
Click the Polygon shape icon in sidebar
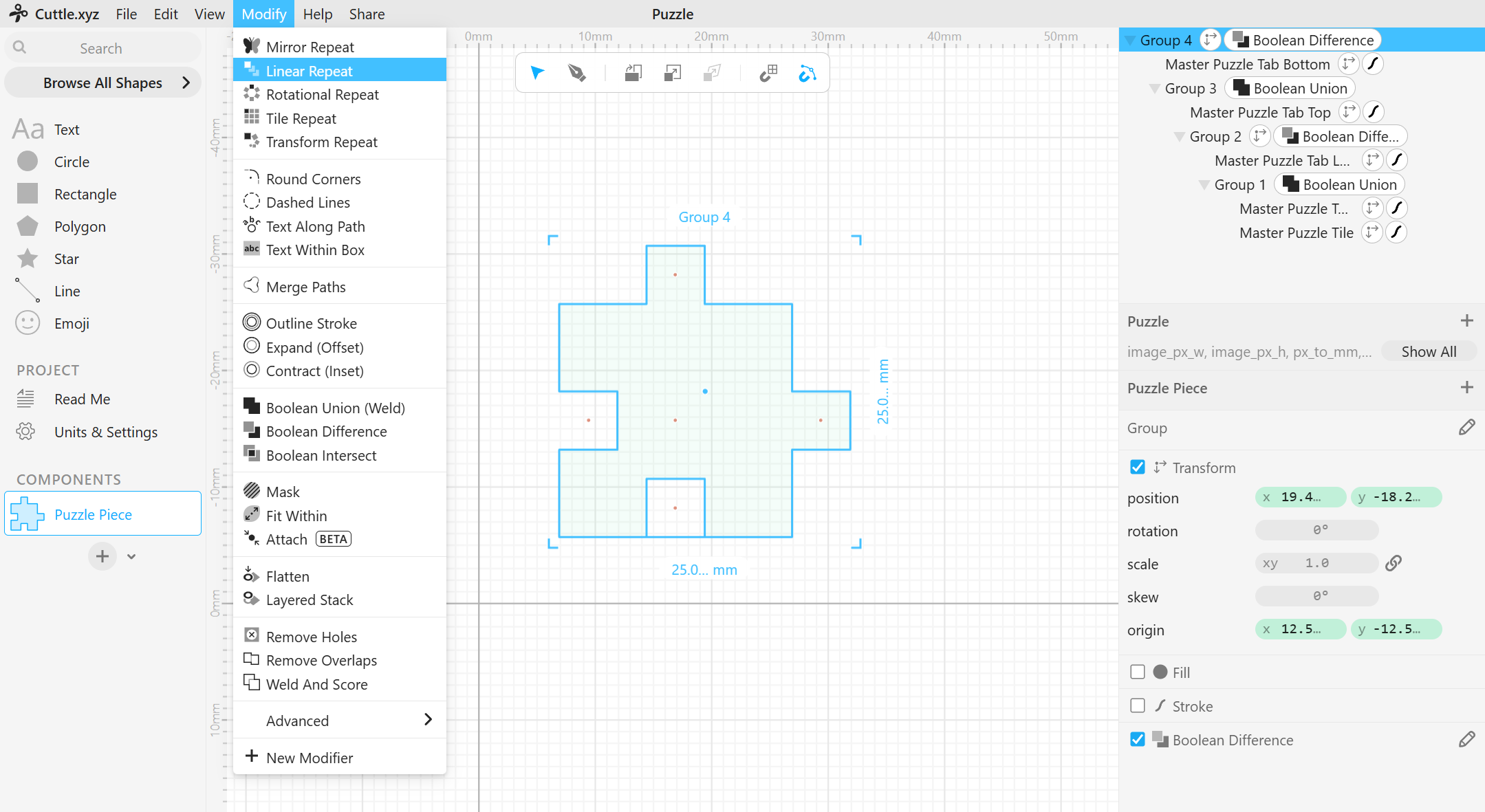point(28,226)
